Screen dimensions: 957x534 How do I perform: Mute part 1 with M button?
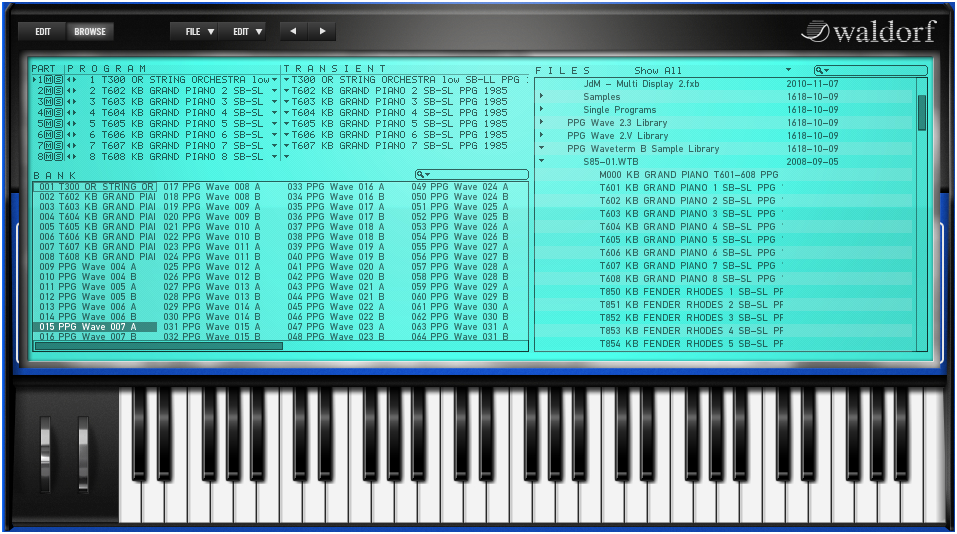click(x=49, y=80)
